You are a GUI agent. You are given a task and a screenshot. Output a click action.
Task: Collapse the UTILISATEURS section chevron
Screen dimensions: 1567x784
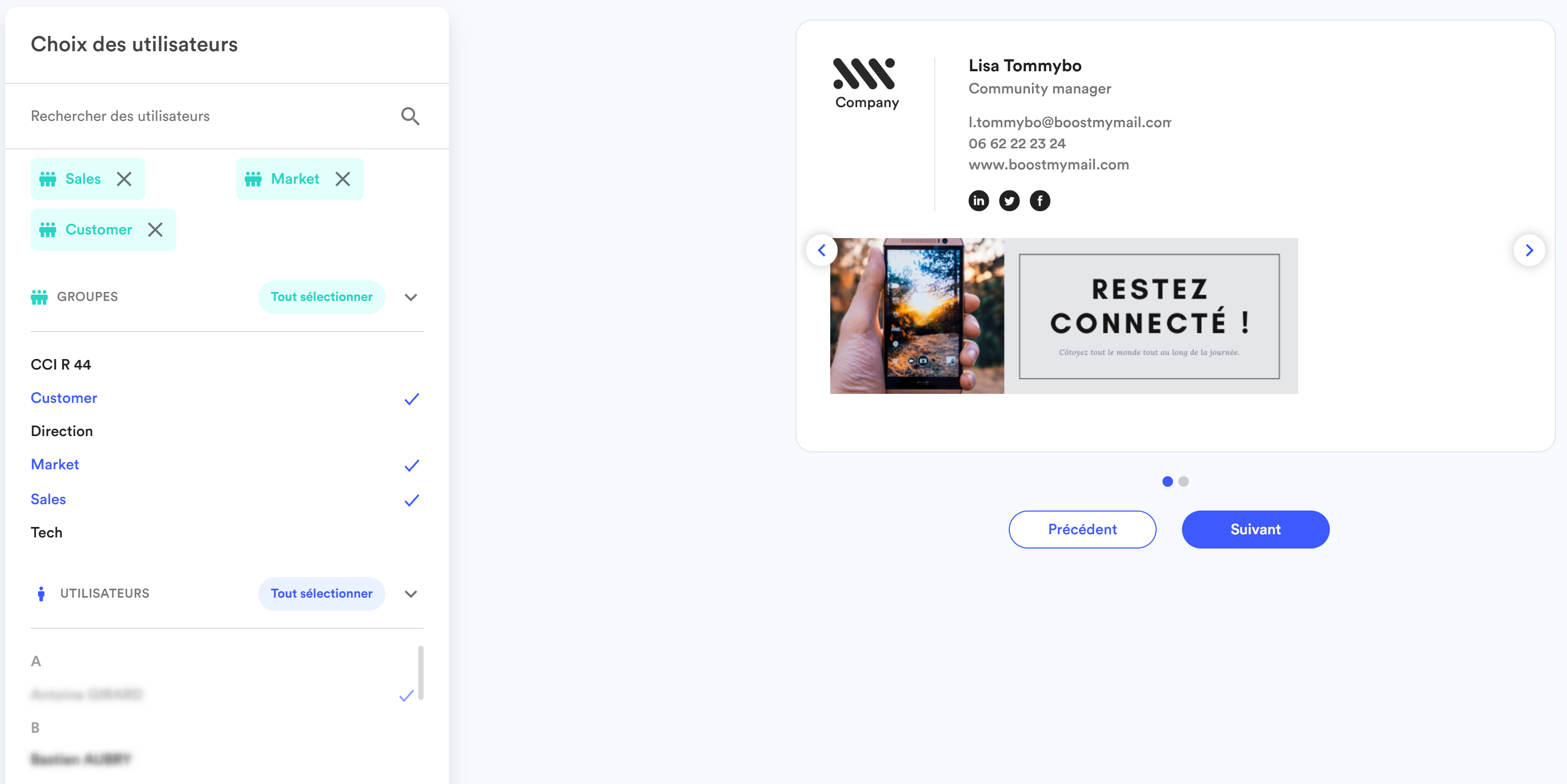[411, 593]
